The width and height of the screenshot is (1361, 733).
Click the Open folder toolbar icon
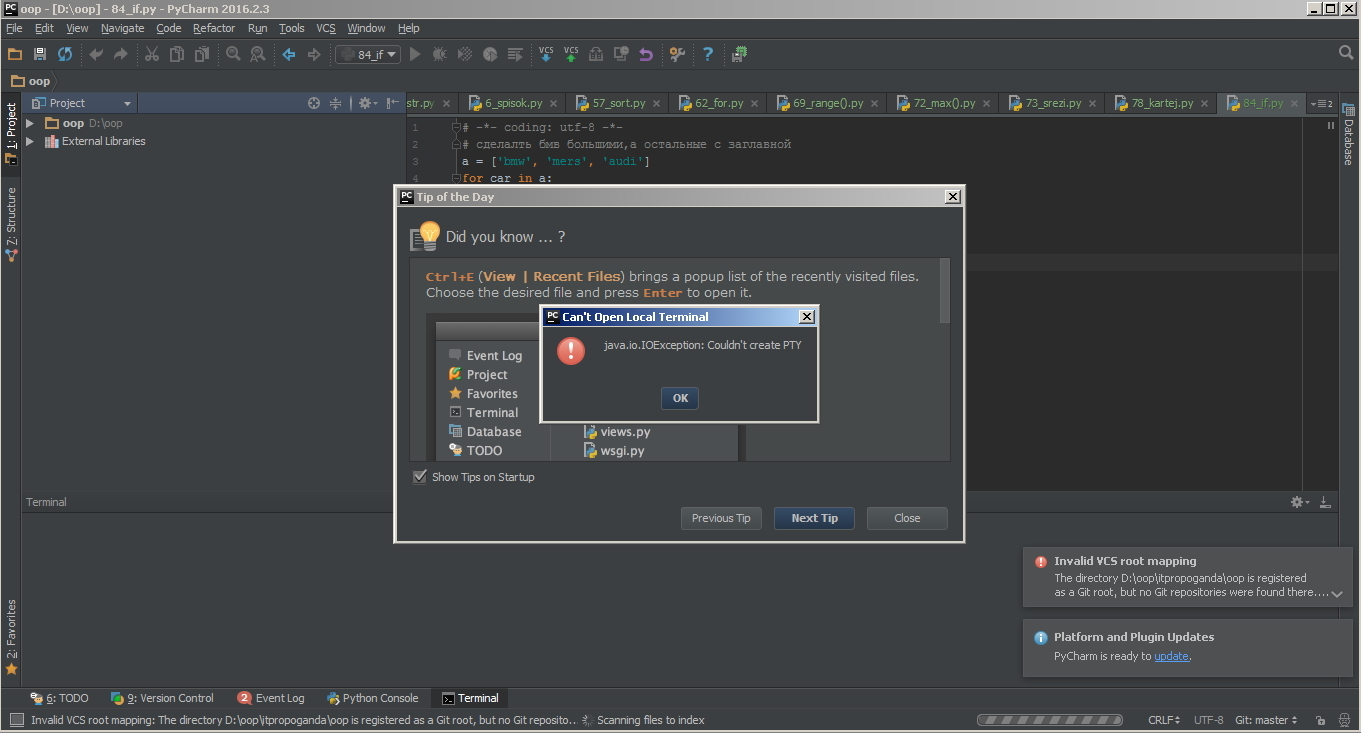pyautogui.click(x=15, y=54)
